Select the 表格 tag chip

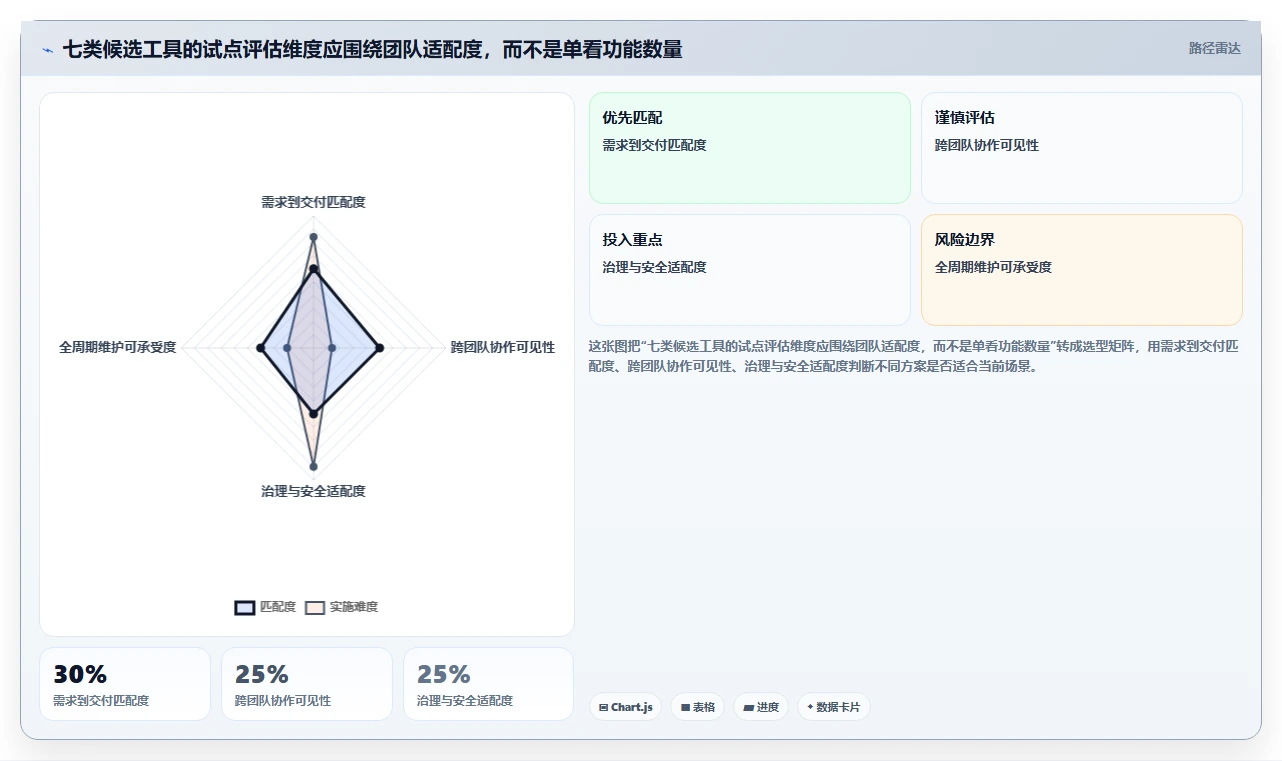point(698,707)
